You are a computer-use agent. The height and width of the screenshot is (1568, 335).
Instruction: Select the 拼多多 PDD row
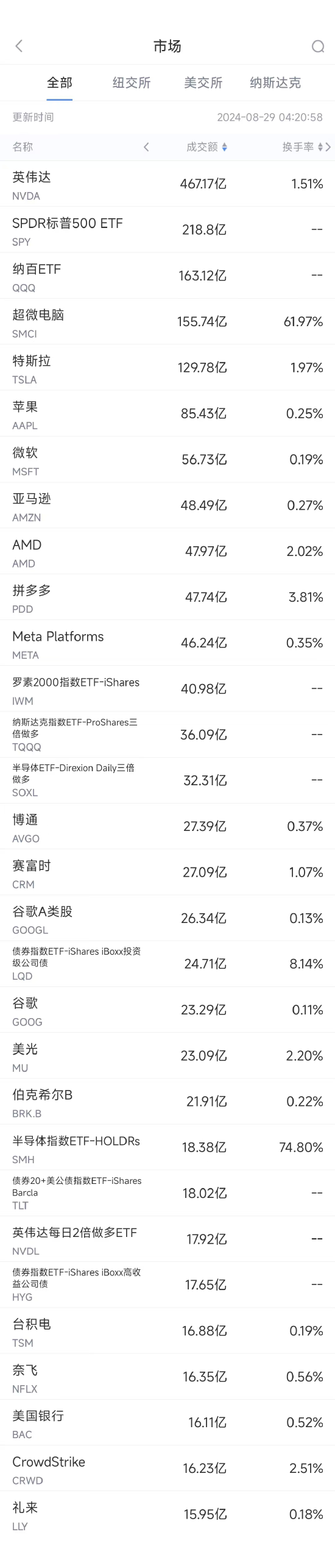click(x=167, y=597)
